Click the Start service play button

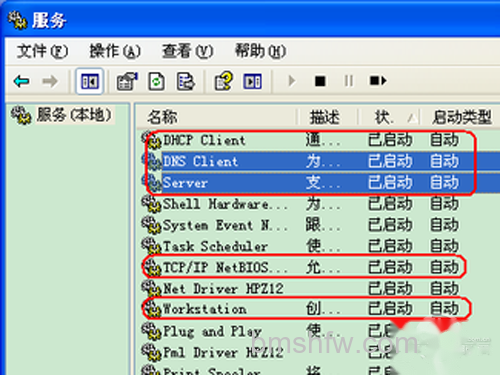292,81
